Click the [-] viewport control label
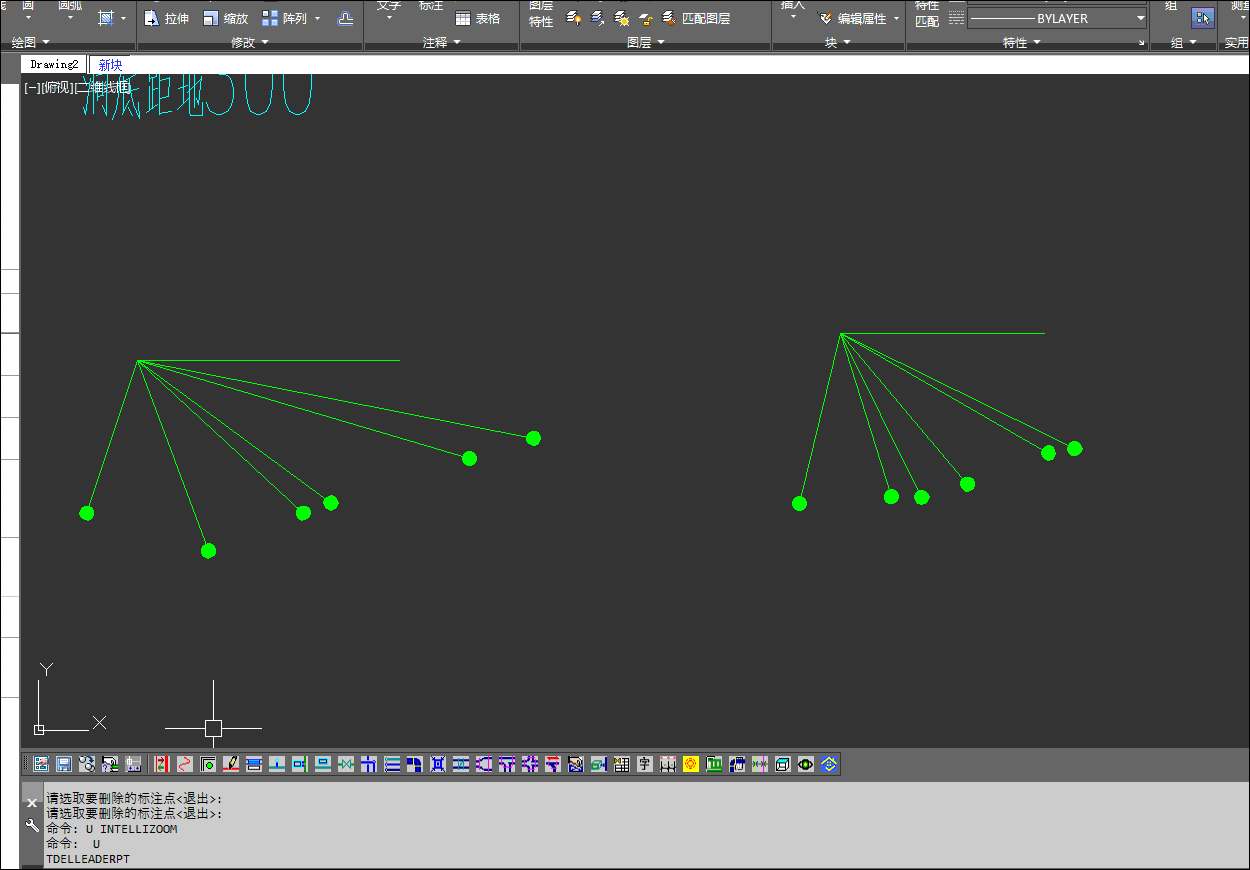The image size is (1250, 870). point(32,88)
